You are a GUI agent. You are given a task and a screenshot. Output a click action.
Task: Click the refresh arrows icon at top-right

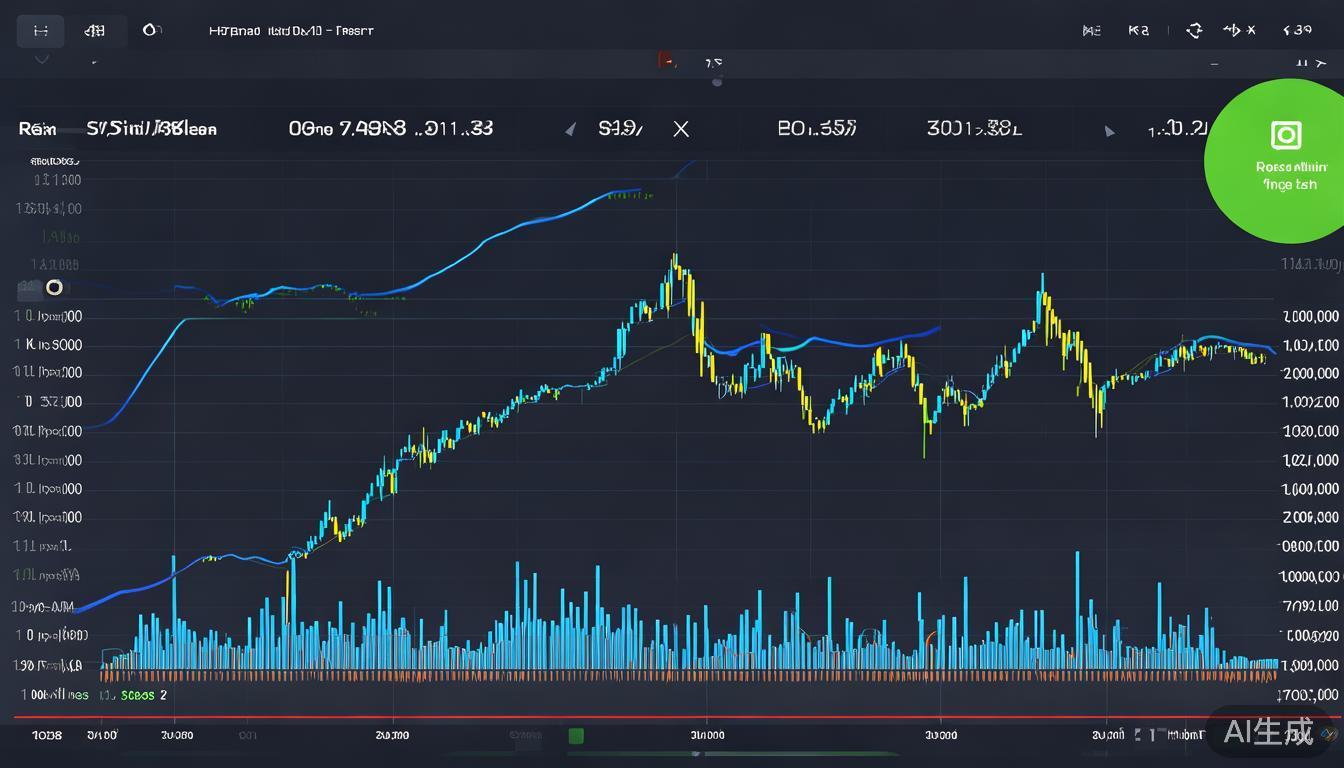pos(1193,31)
